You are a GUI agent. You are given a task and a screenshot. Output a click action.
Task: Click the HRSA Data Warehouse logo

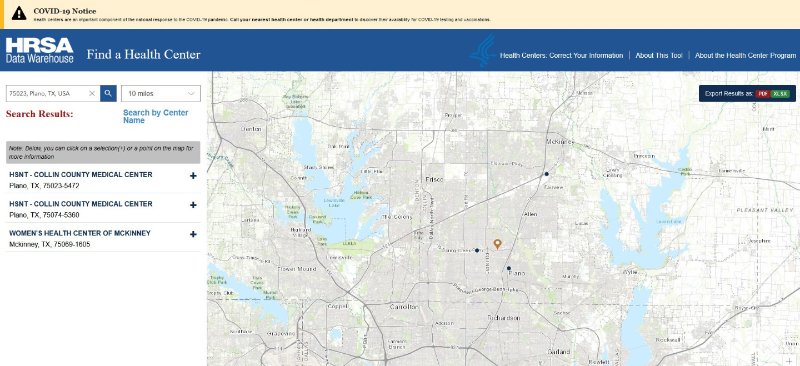39,50
